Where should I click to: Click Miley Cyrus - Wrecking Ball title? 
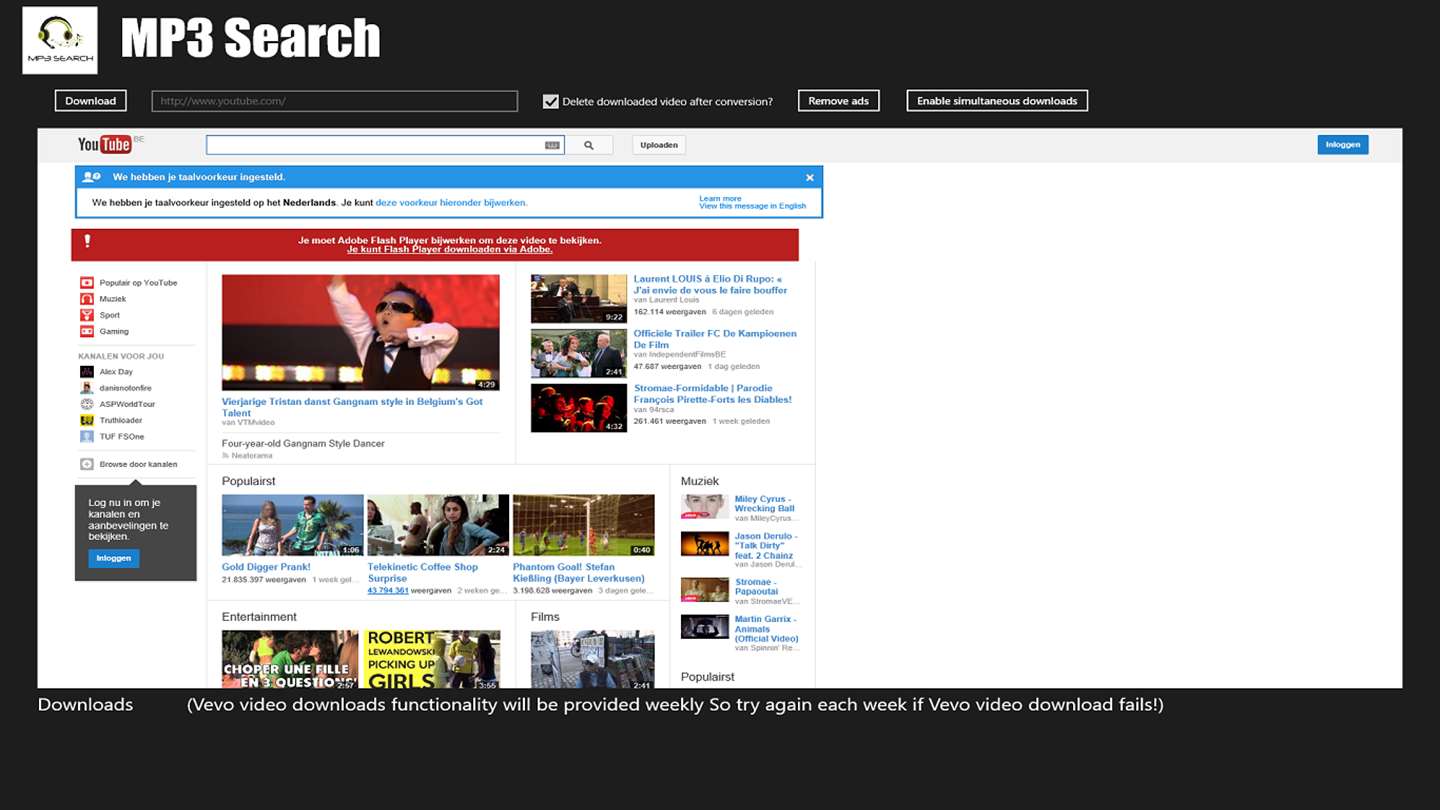765,503
